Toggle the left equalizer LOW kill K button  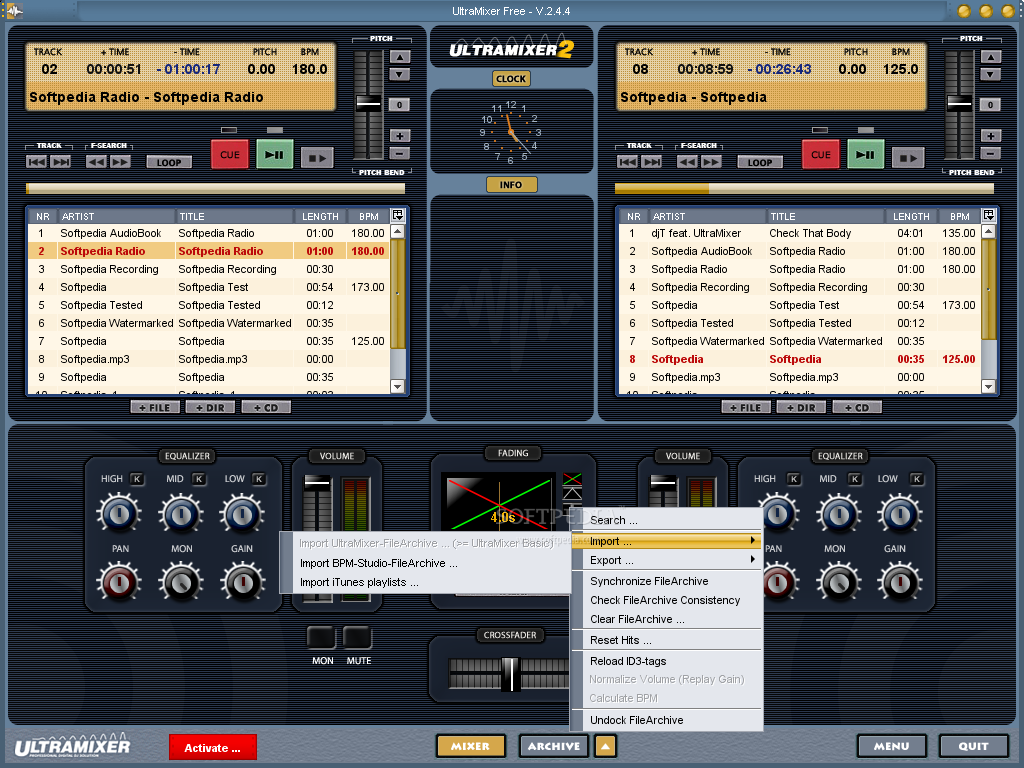(259, 479)
